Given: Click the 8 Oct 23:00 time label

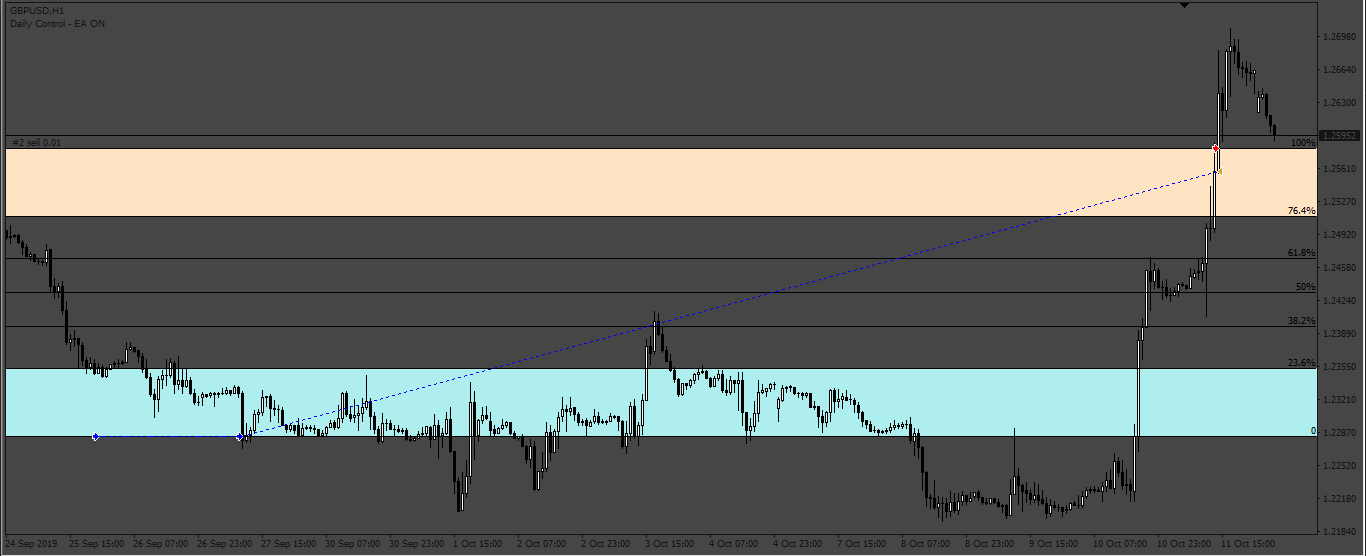Looking at the screenshot, I should (990, 544).
